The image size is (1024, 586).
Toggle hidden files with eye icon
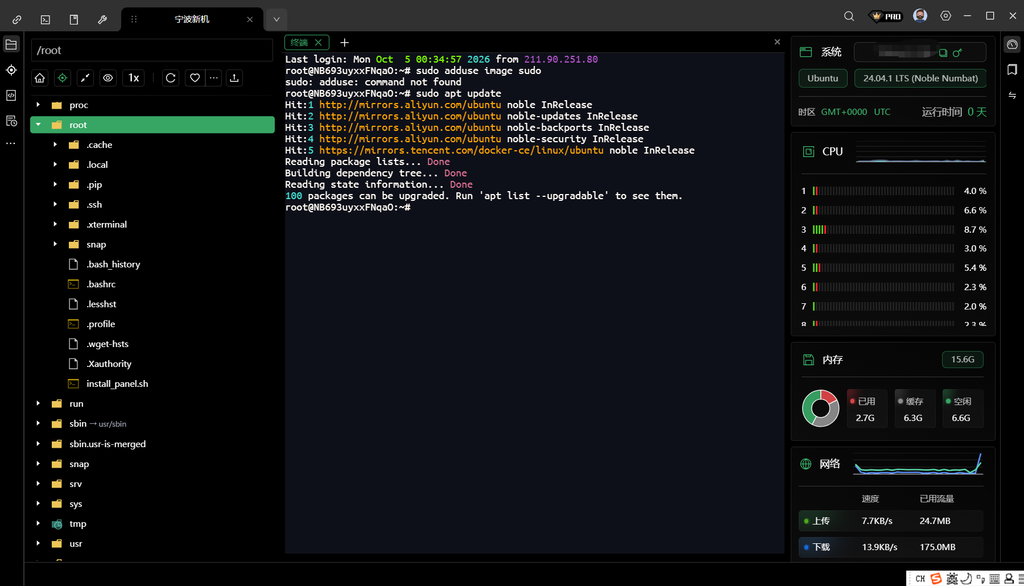108,78
